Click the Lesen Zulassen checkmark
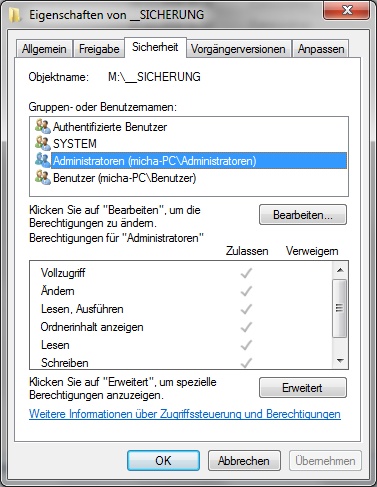This screenshot has height=487, width=377. [x=246, y=345]
